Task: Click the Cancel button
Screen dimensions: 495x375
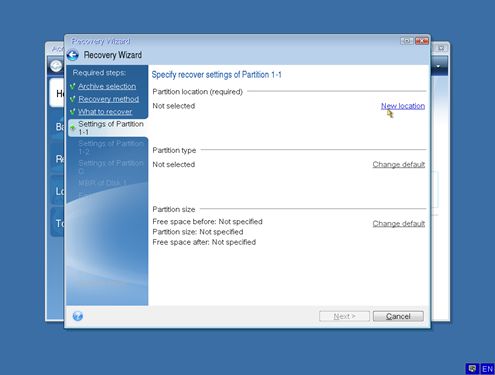Action: (x=398, y=316)
